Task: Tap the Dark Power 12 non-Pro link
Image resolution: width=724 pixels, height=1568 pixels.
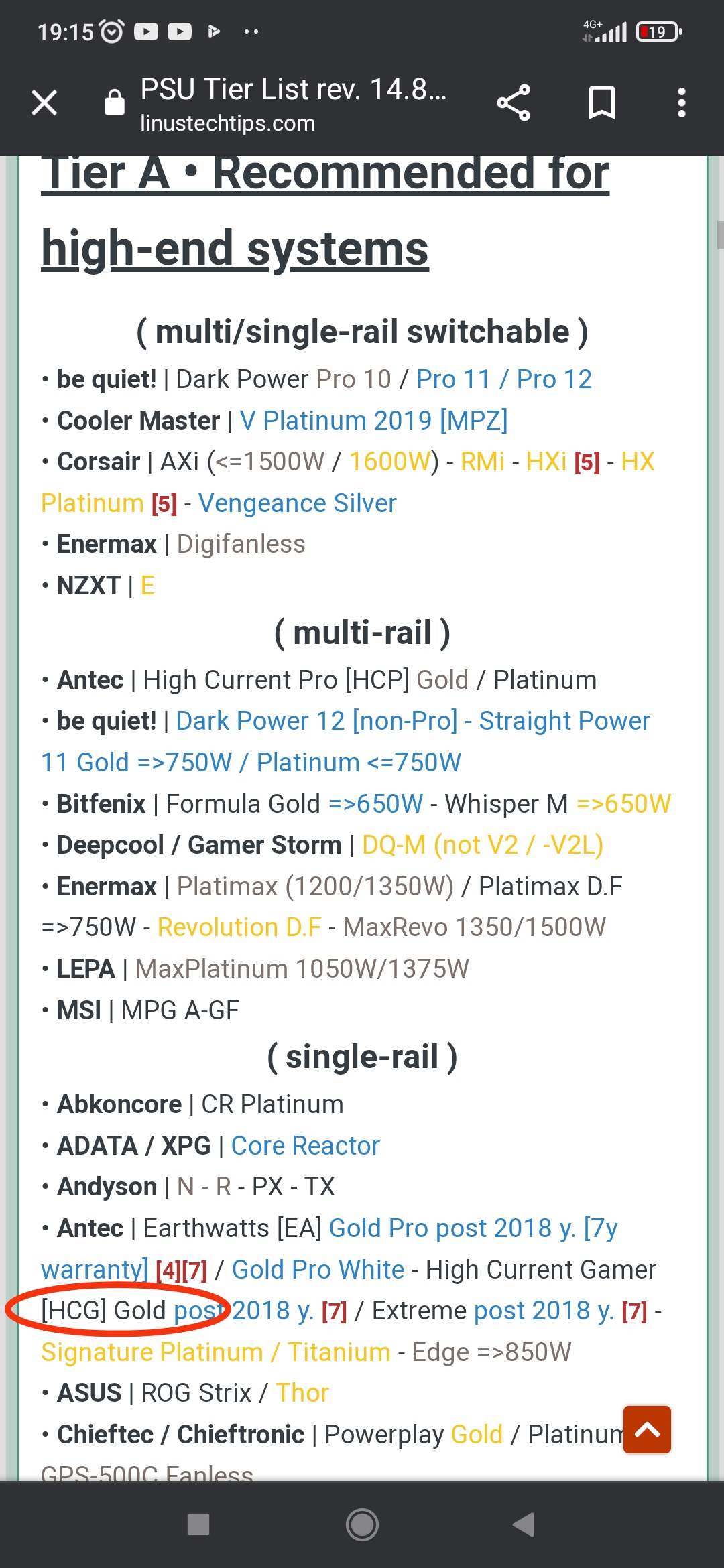Action: pos(316,721)
